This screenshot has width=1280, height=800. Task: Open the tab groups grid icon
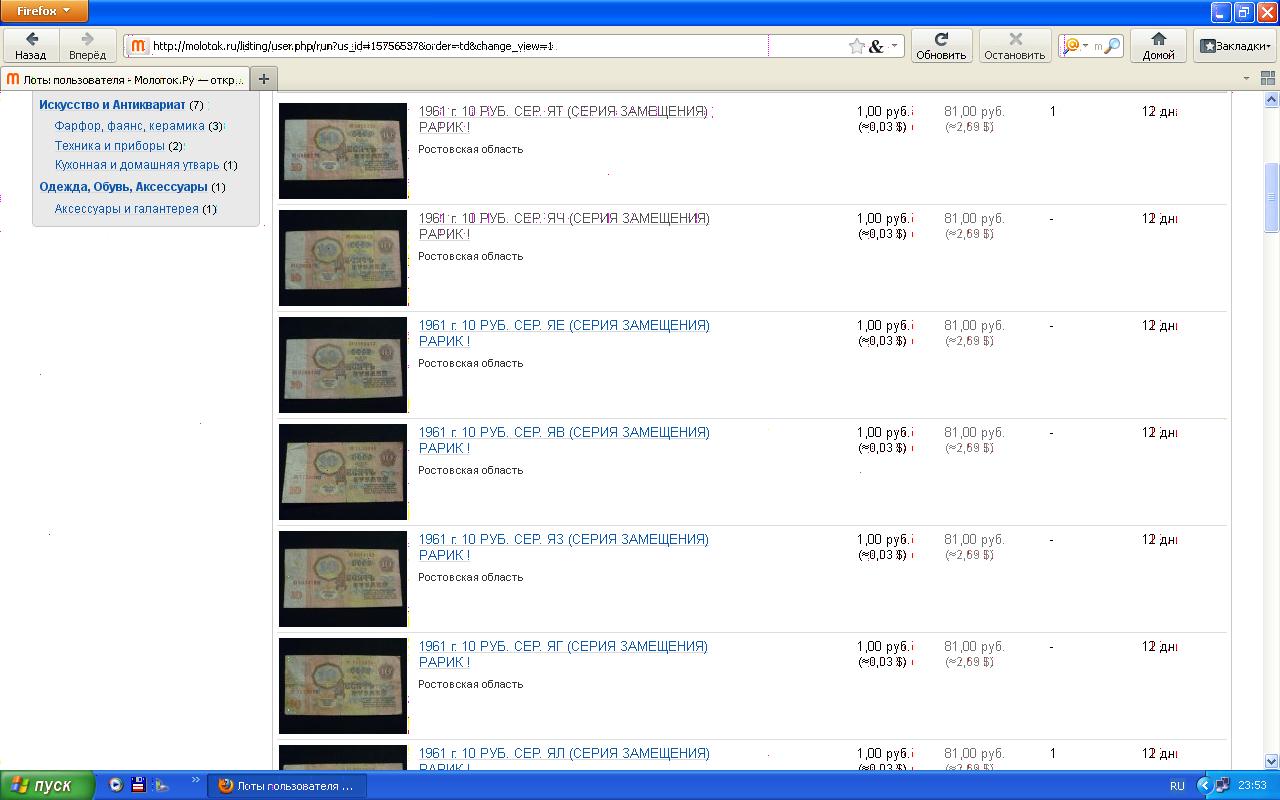click(1268, 78)
